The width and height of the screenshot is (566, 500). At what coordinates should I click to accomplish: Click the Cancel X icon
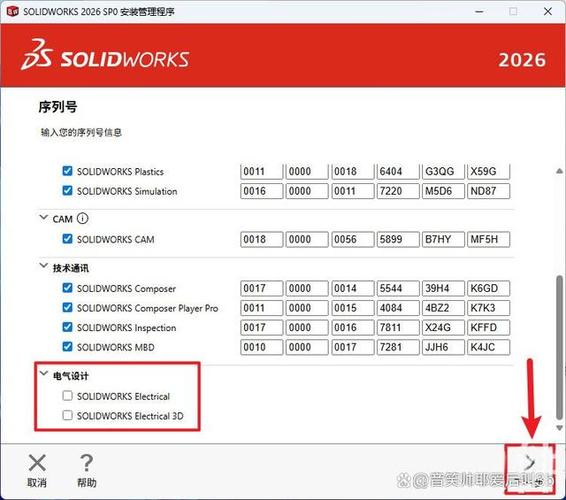pyautogui.click(x=37, y=463)
